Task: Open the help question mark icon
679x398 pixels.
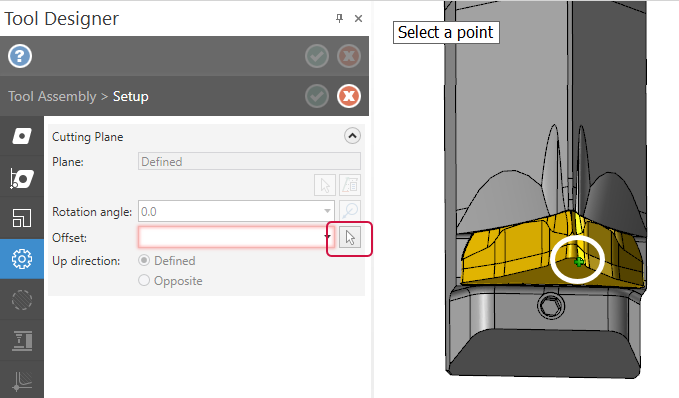Action: point(20,56)
